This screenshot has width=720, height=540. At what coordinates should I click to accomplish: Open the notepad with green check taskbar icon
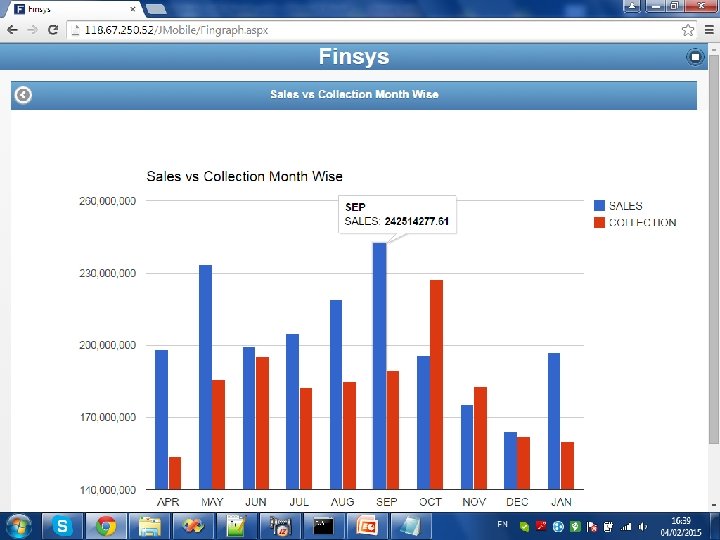coord(236,526)
